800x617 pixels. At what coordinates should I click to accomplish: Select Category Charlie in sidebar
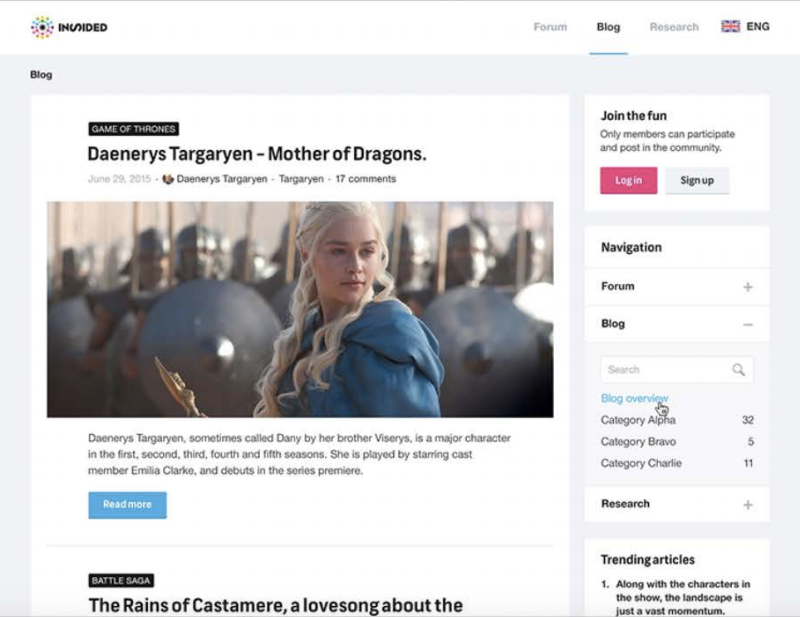click(641, 463)
